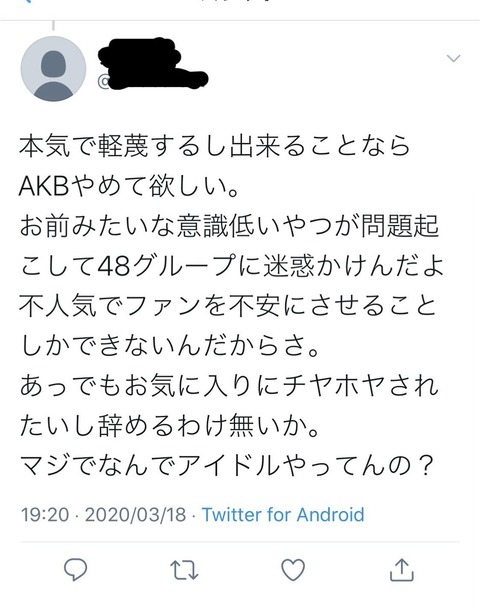Image resolution: width=480 pixels, height=608 pixels.
Task: Click the 2020/03/18 date text
Action: 135,515
